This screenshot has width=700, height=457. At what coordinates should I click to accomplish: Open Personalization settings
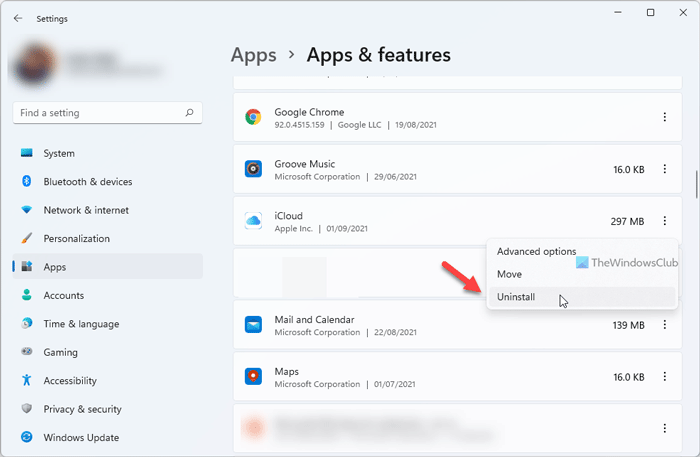[108, 238]
